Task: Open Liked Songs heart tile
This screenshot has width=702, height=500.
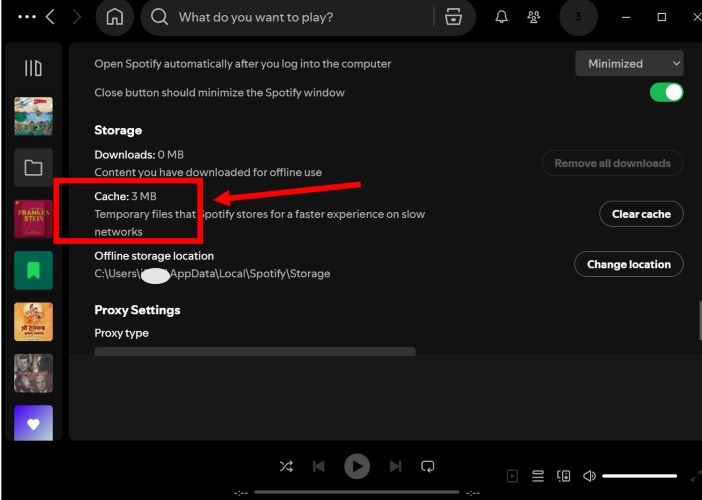Action: [33, 423]
